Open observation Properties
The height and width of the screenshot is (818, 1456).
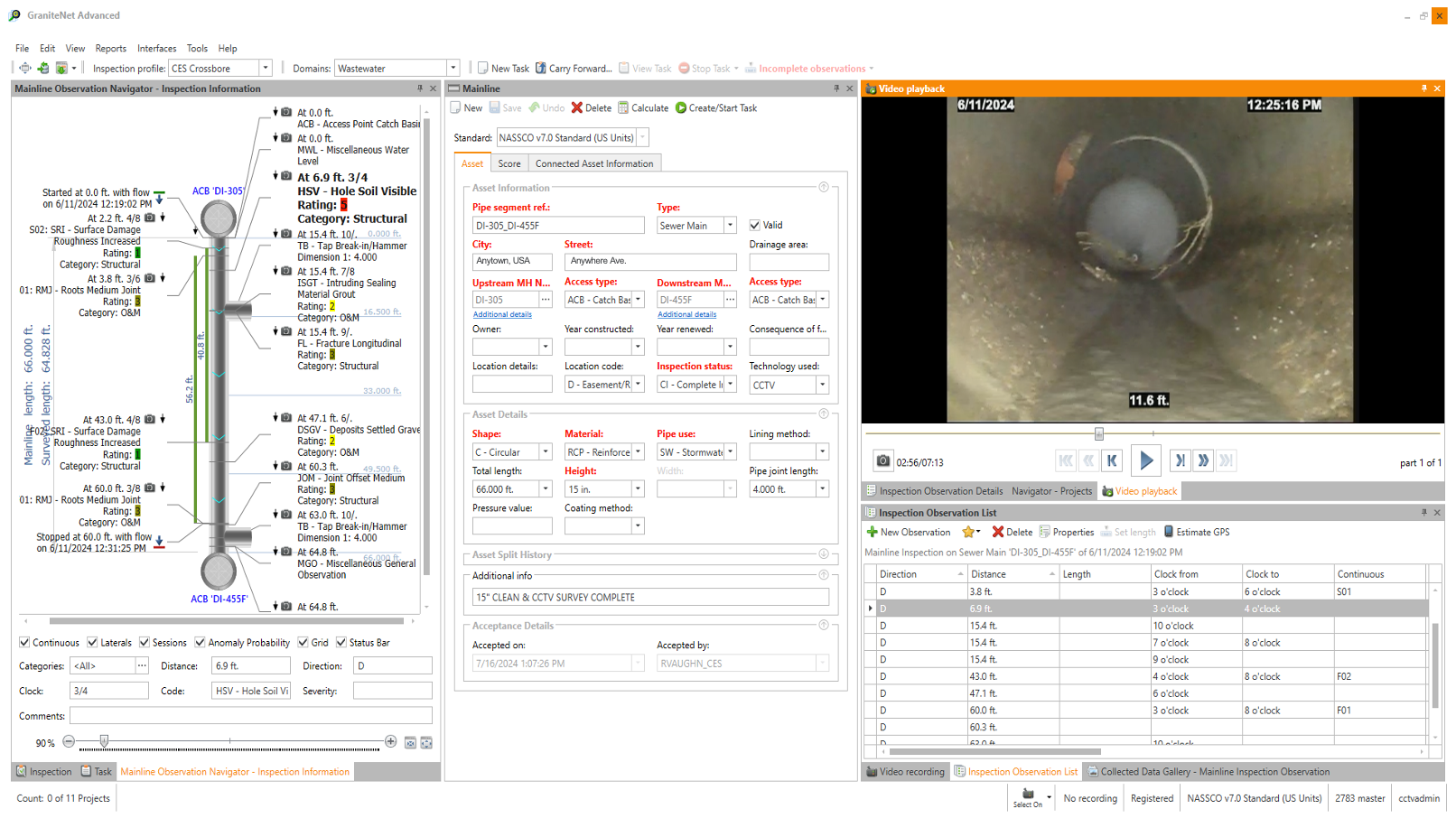pyautogui.click(x=1045, y=533)
